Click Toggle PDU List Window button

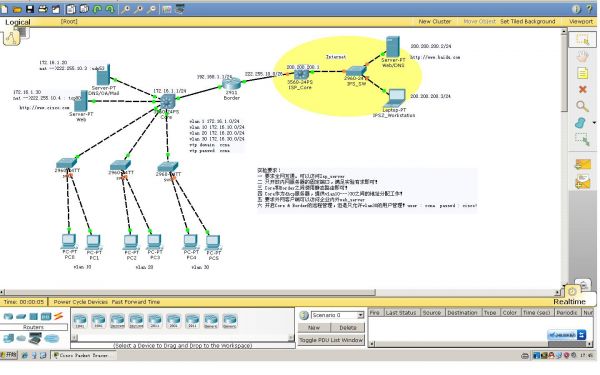coord(331,340)
